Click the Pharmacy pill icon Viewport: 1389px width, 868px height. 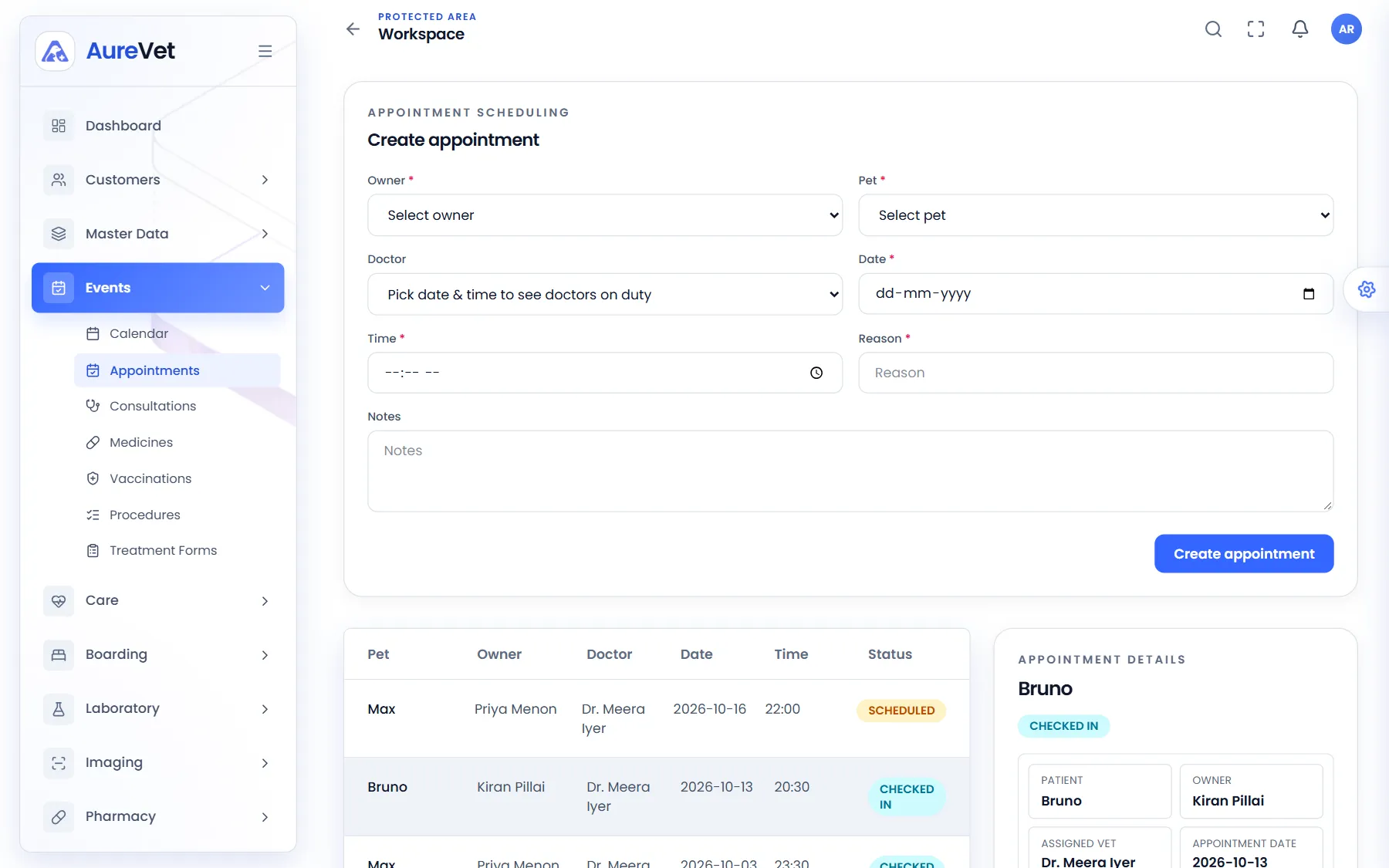click(x=59, y=816)
